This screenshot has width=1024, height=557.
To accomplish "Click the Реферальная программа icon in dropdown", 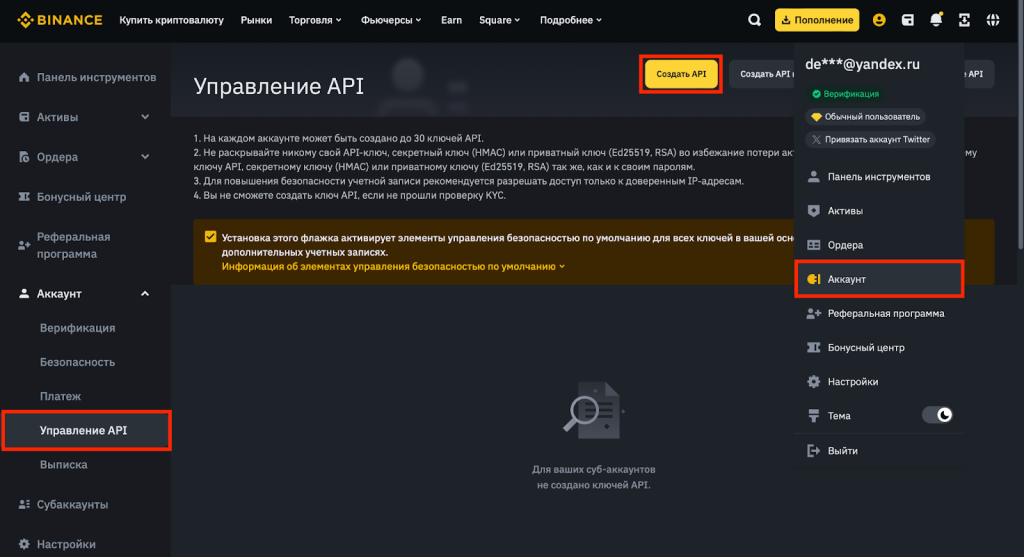I will tap(814, 313).
